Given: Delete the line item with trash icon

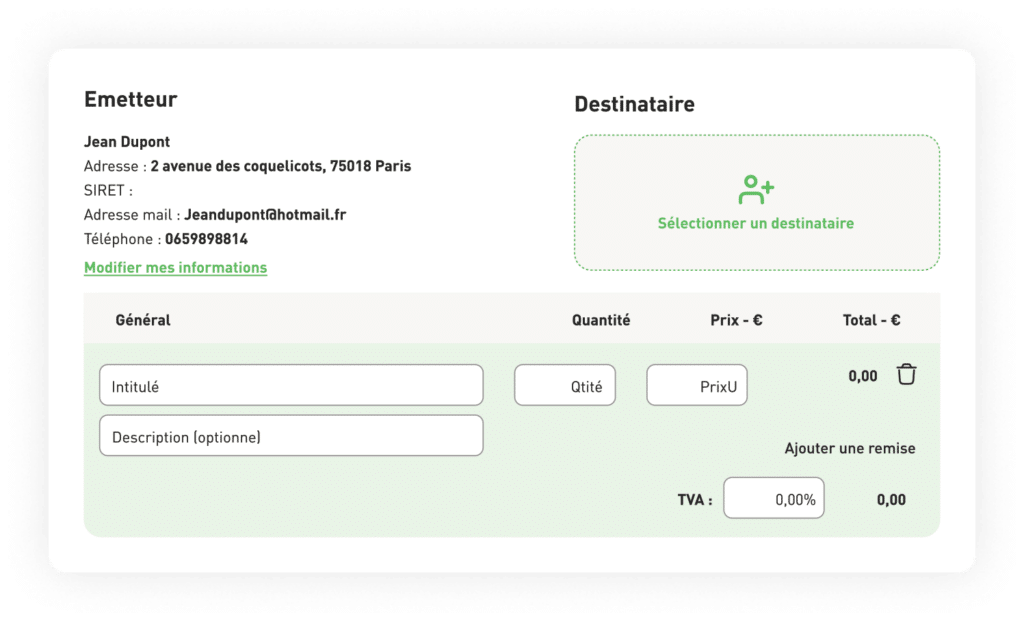Looking at the screenshot, I should (x=906, y=374).
